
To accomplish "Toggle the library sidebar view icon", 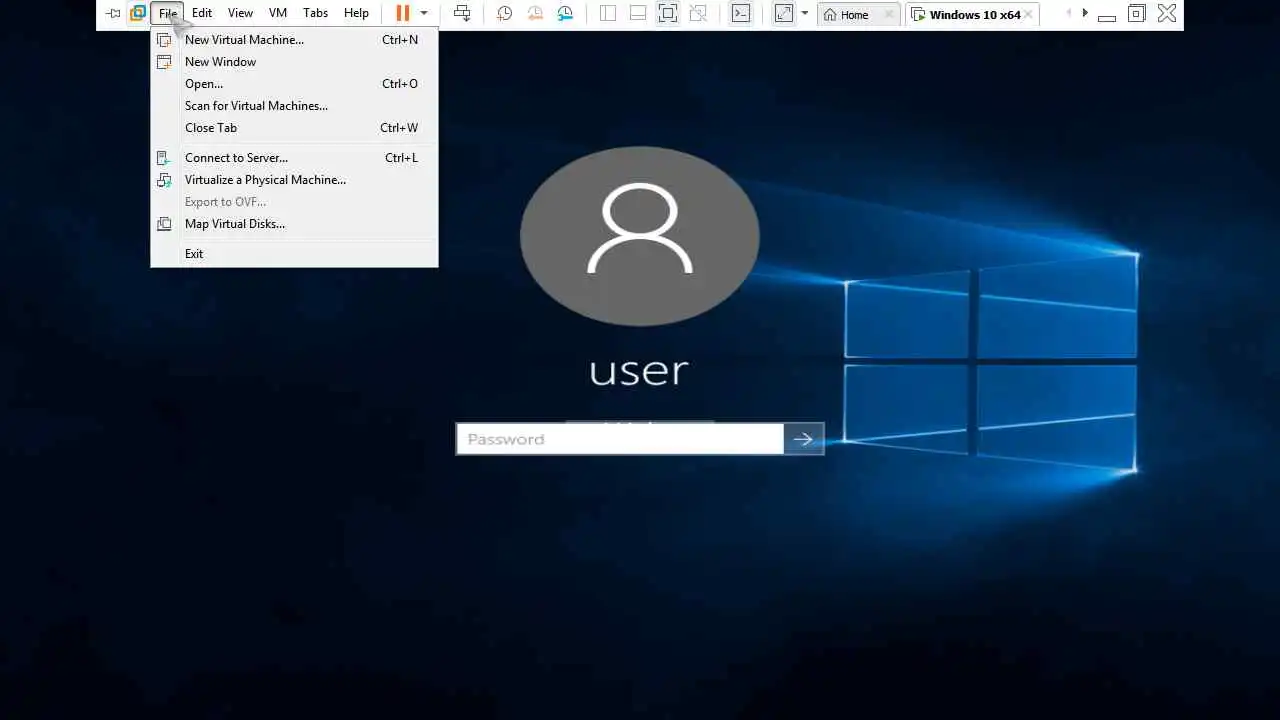I will (x=608, y=13).
